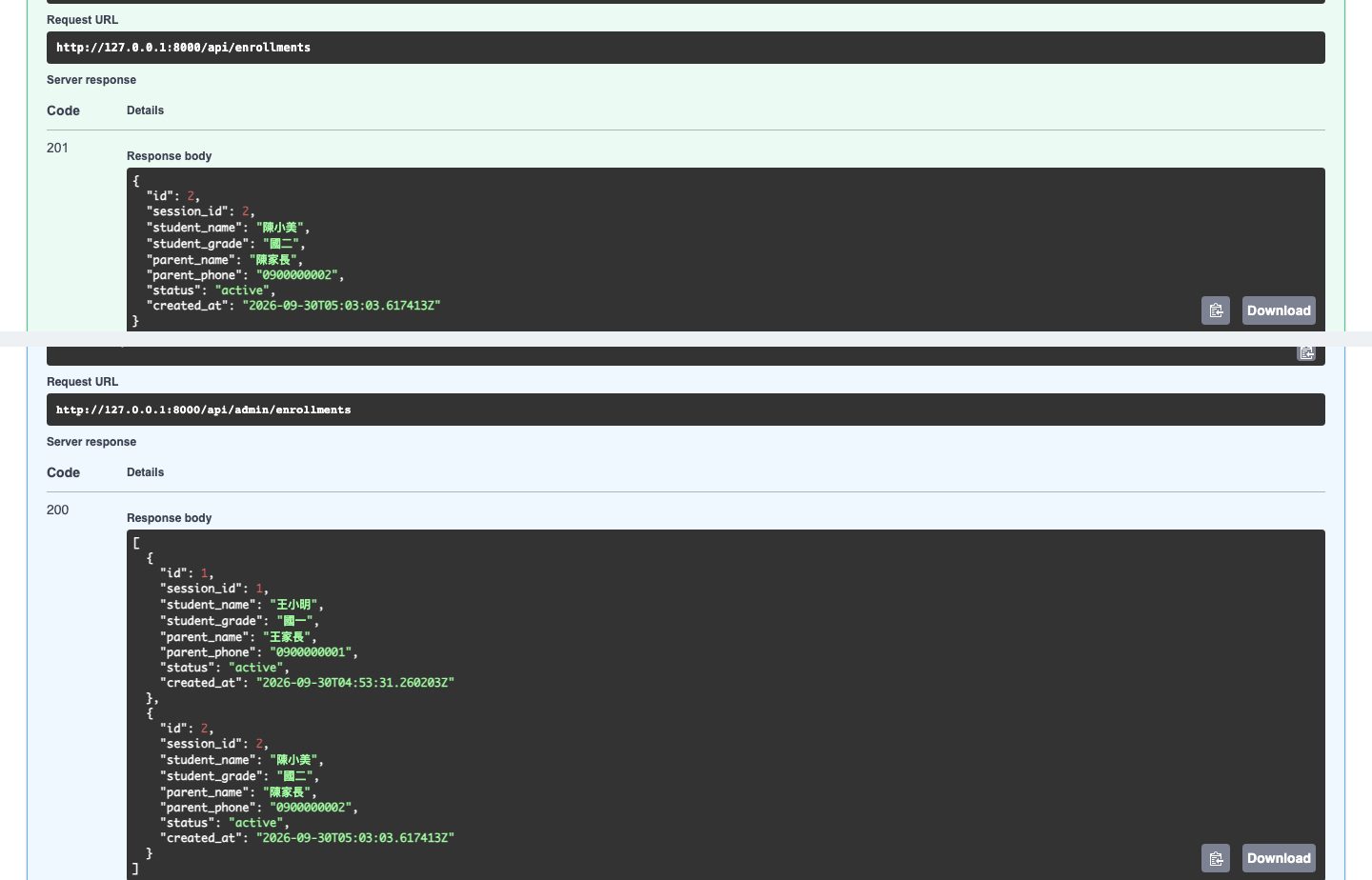Click "陳小美" in the 200 admin response list
Screen dimensions: 1372x880
tap(293, 760)
